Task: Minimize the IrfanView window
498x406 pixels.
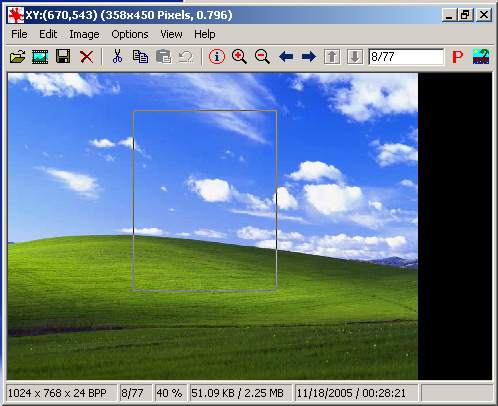Action: pos(449,15)
